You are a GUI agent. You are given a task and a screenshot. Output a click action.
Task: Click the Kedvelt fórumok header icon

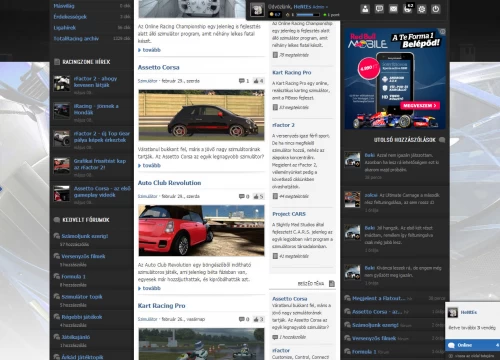tap(57, 220)
